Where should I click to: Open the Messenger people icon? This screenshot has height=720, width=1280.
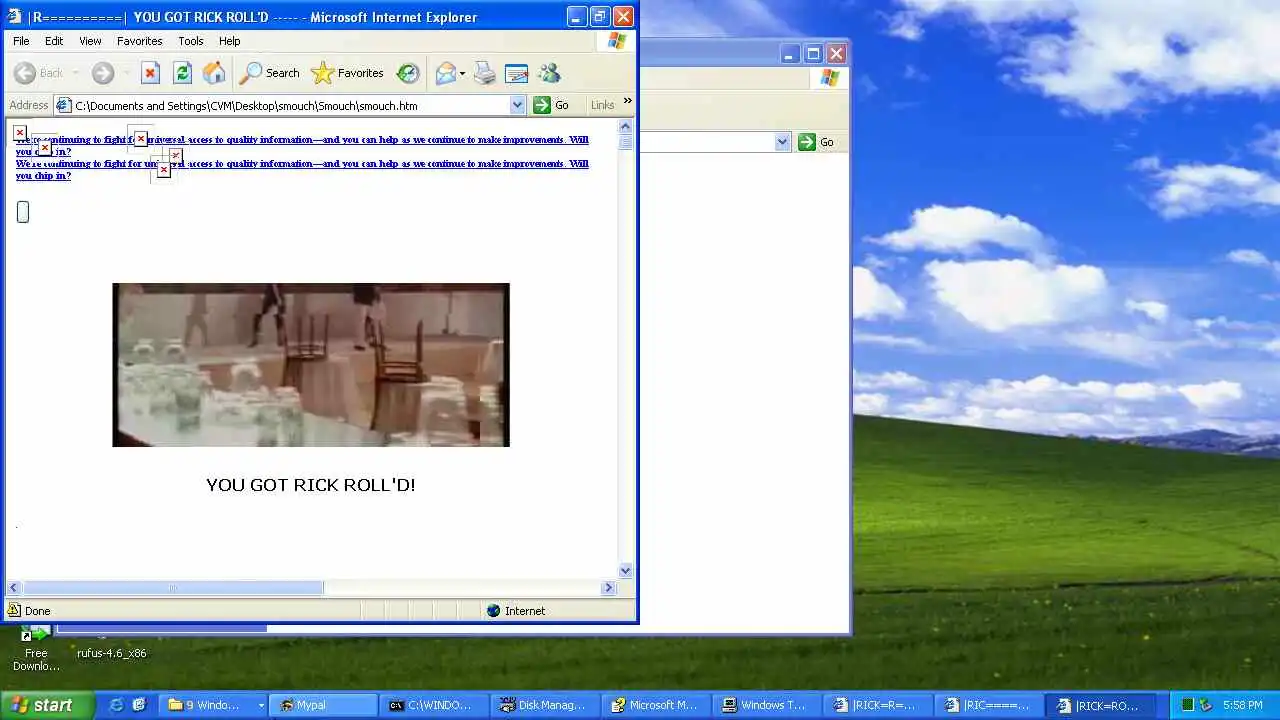pyautogui.click(x=549, y=73)
